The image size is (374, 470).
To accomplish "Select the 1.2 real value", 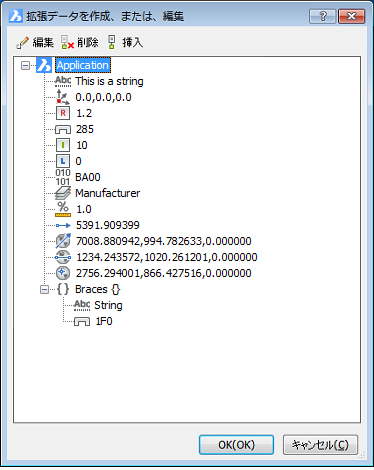I will click(x=84, y=113).
